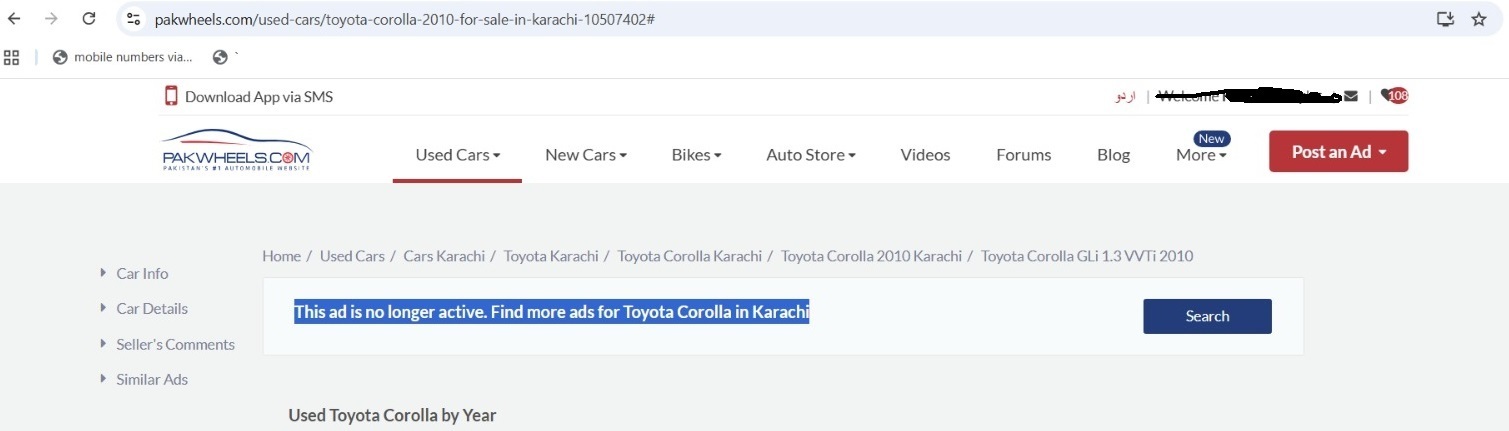Image resolution: width=1509 pixels, height=431 pixels.
Task: Click Toyota Karachi breadcrumb link
Action: 551,256
